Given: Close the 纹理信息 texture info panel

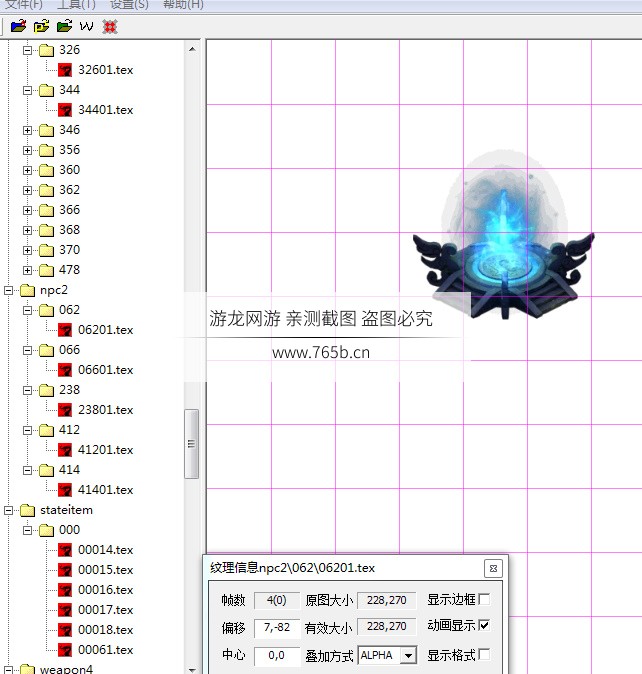Looking at the screenshot, I should (493, 568).
